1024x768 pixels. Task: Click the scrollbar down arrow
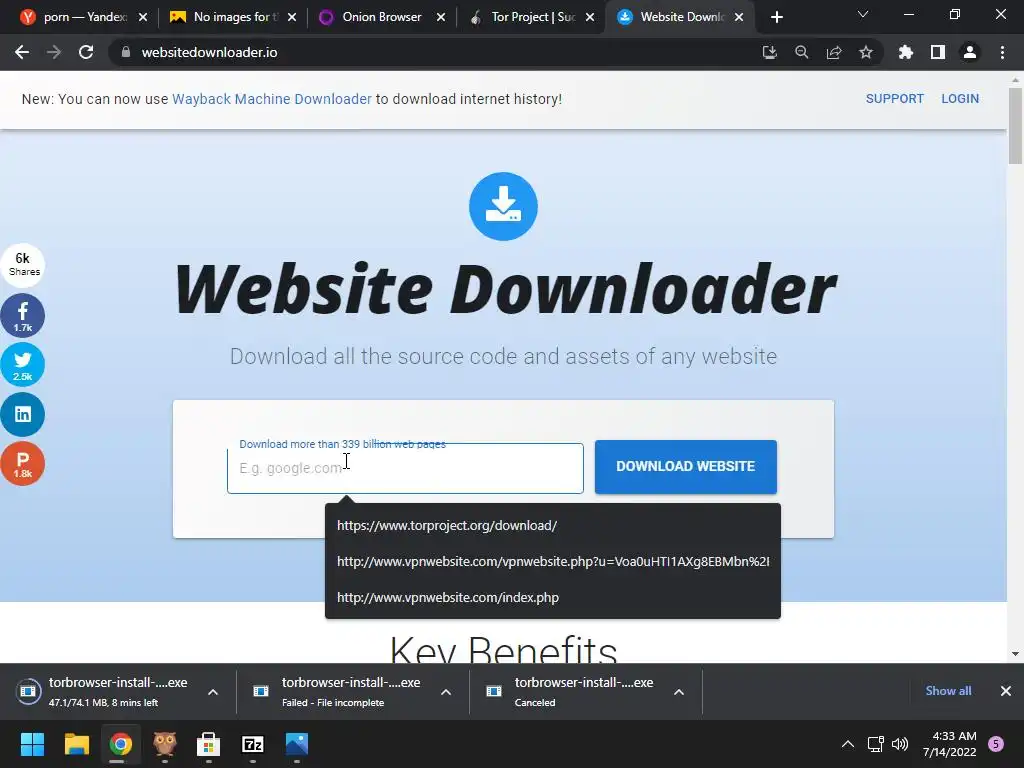(x=1015, y=654)
